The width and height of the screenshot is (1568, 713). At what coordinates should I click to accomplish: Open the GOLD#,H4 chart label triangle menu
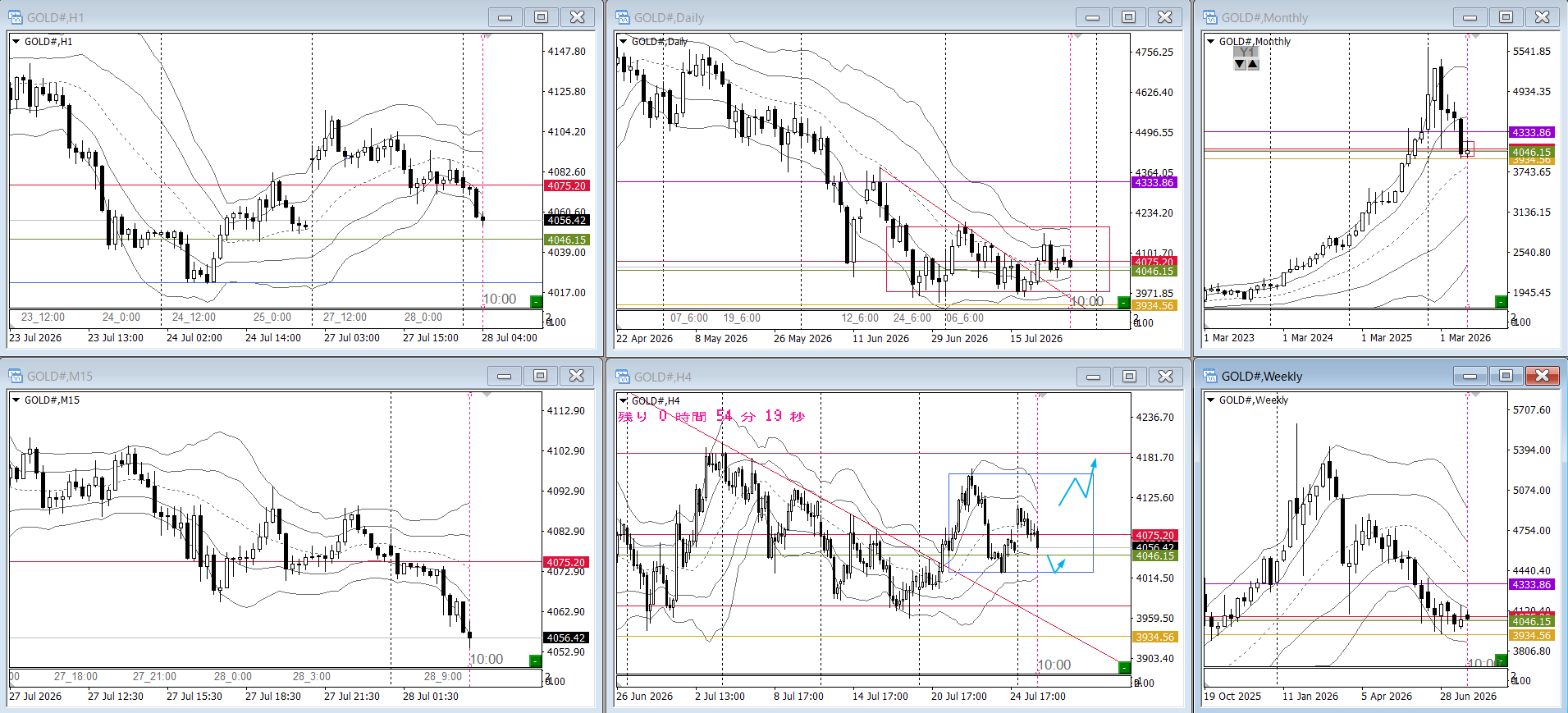click(624, 400)
